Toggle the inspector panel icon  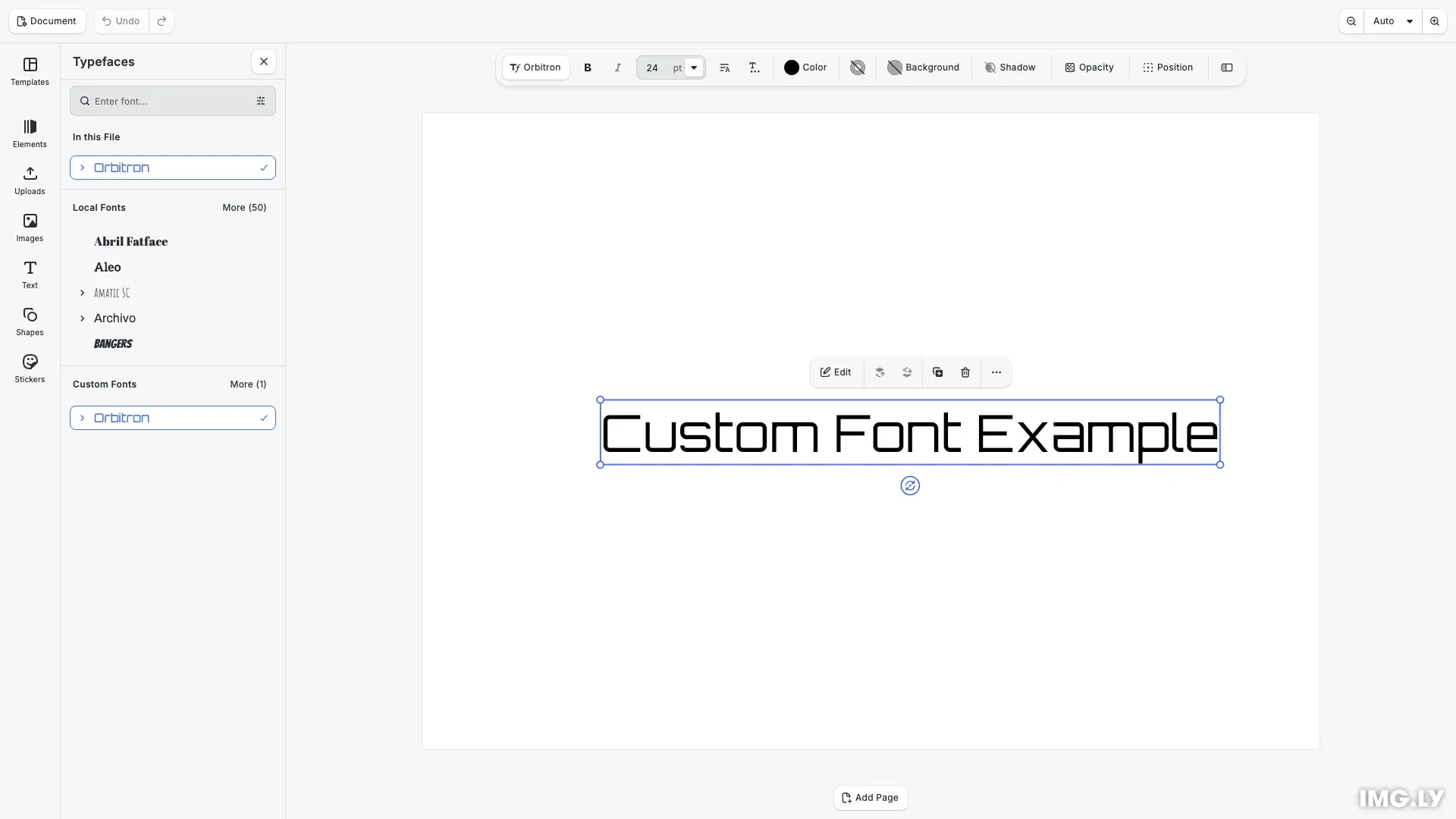click(x=1227, y=67)
